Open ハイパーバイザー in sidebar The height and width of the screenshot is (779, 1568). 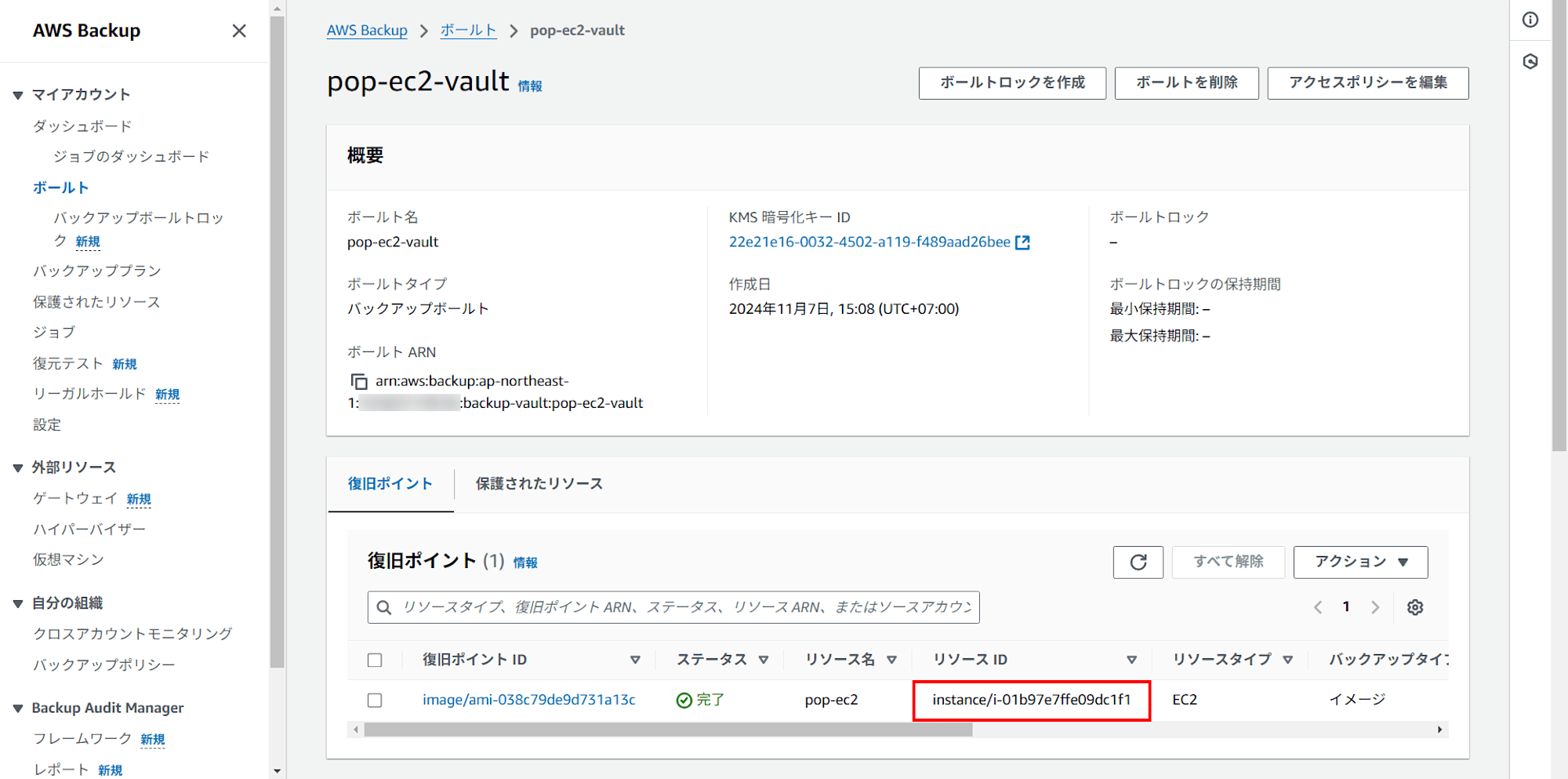[89, 530]
